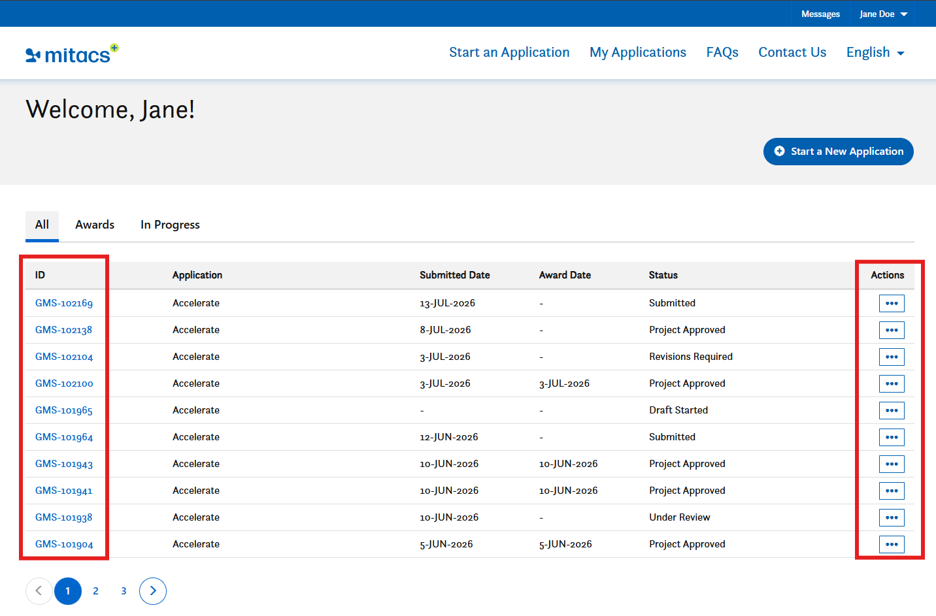
Task: Click the ID column header
Action: coord(40,275)
